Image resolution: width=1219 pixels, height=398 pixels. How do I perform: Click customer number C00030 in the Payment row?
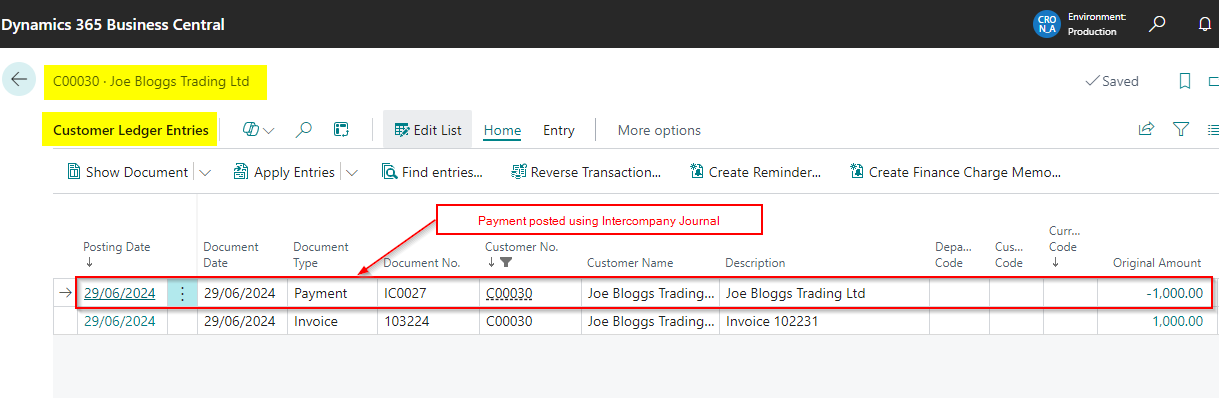[x=509, y=293]
